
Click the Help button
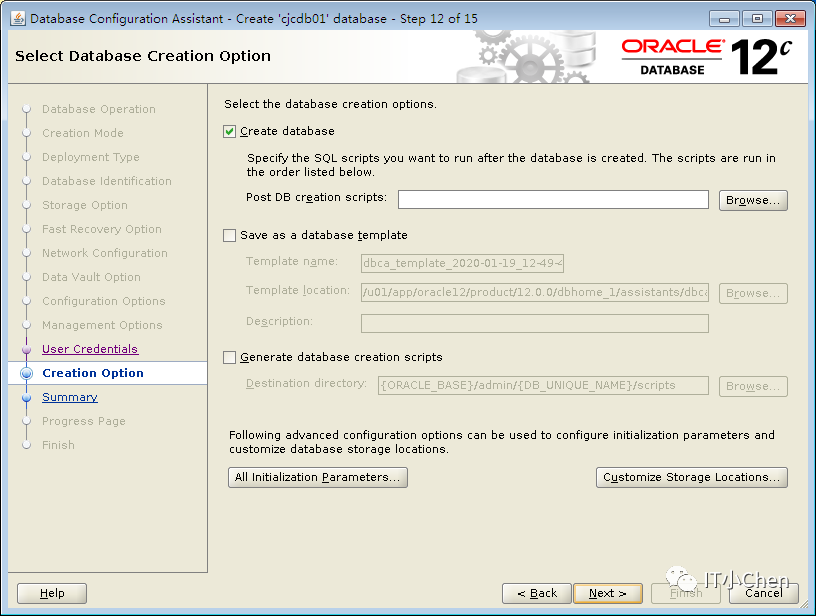(x=52, y=593)
